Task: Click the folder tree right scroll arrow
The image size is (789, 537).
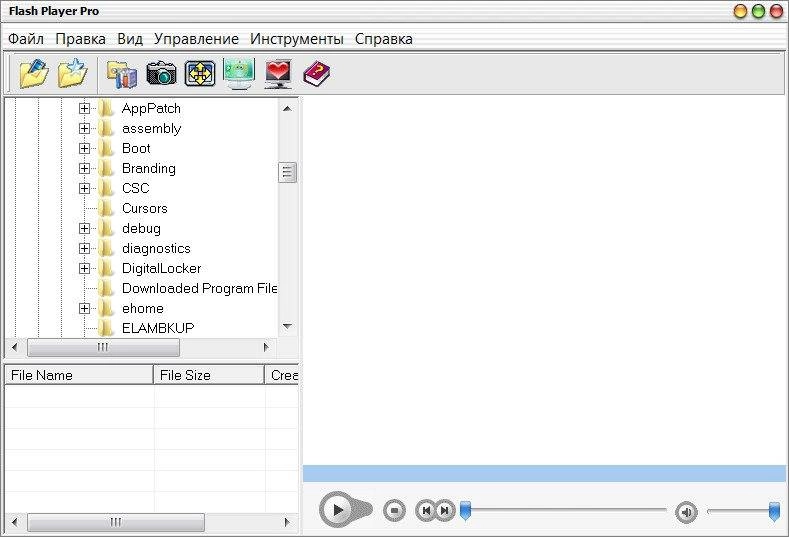Action: point(266,347)
